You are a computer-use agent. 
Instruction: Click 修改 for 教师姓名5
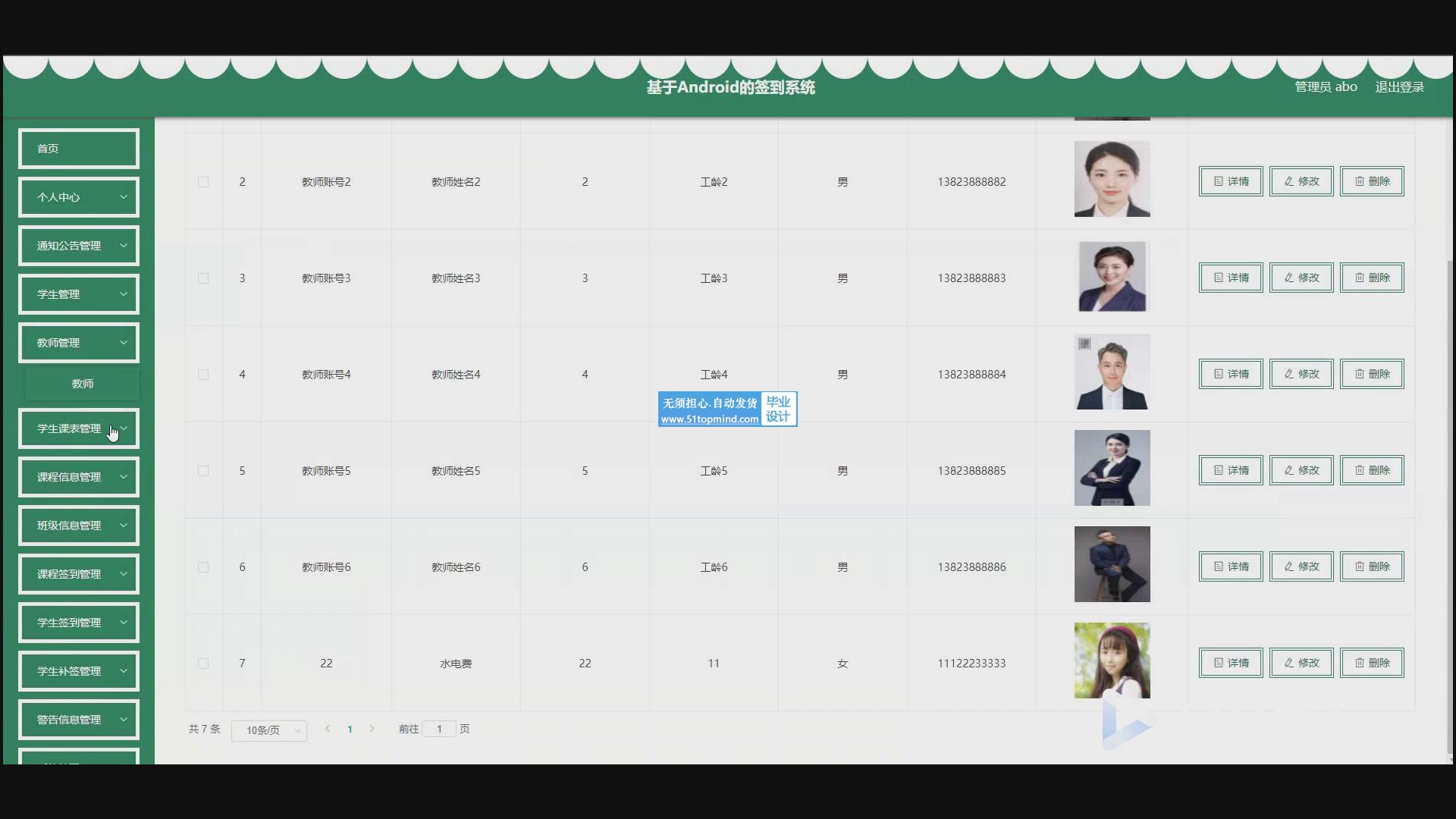pos(1301,470)
